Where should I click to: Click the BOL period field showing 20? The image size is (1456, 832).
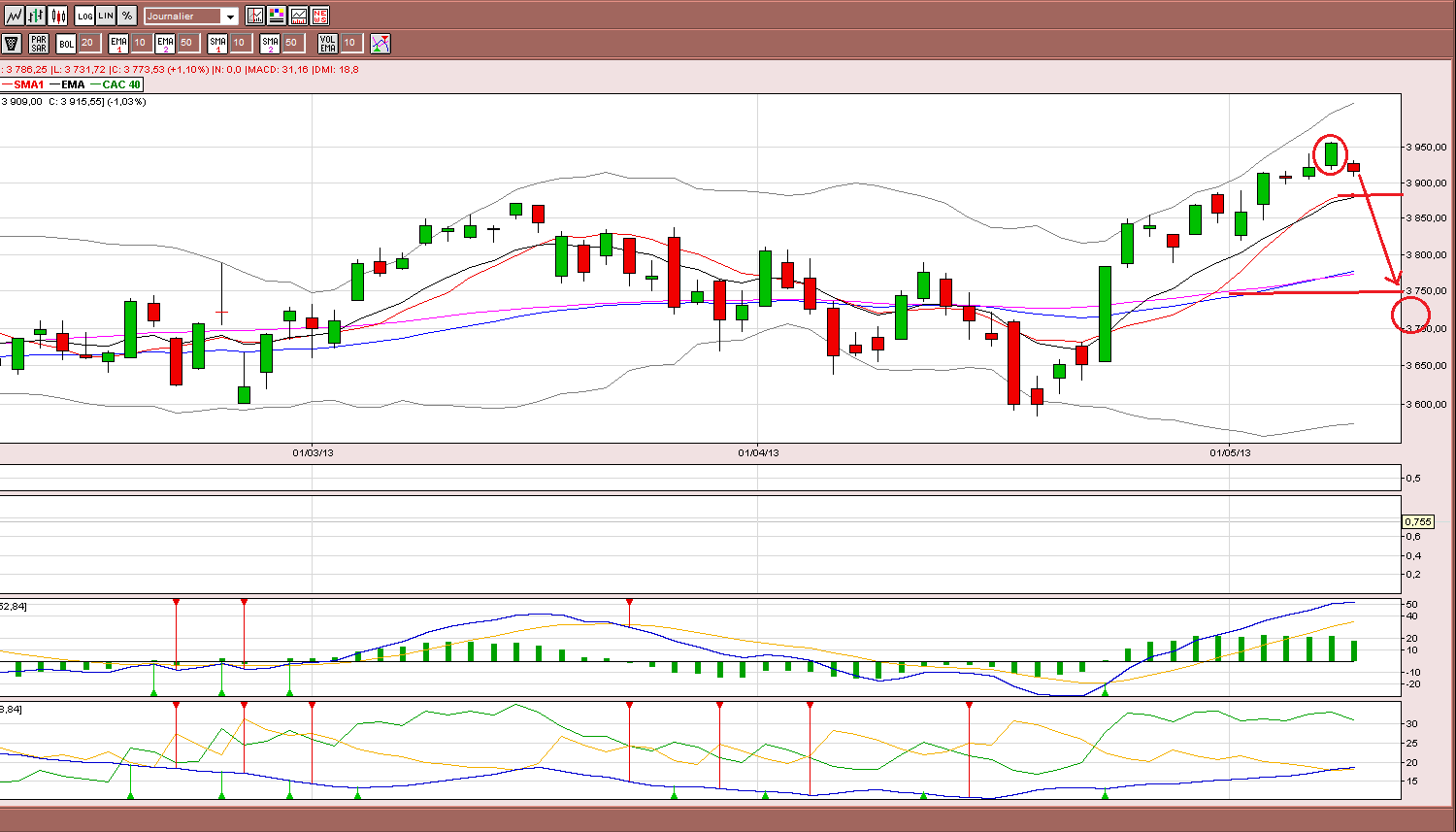(88, 43)
